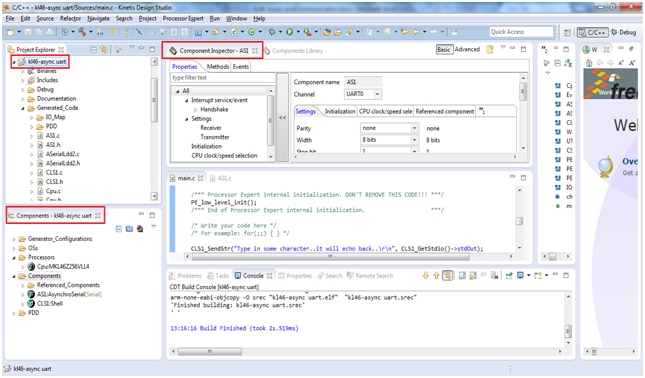Click the Component name AS1 field
645x378 pixels.
pos(363,82)
